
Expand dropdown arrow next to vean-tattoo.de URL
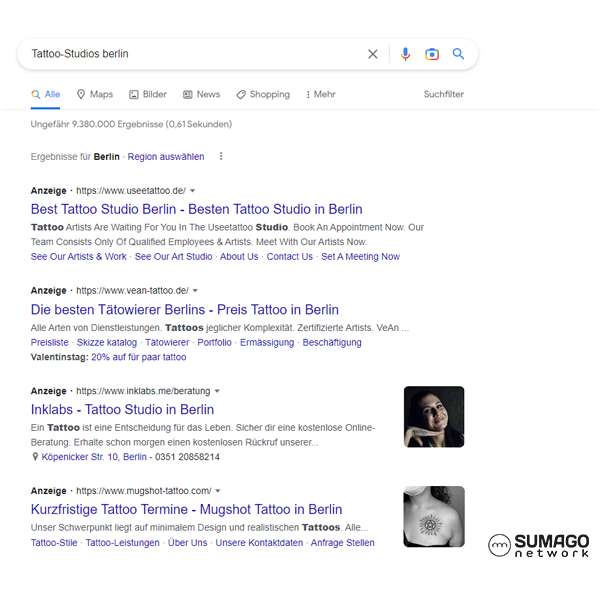(x=195, y=291)
